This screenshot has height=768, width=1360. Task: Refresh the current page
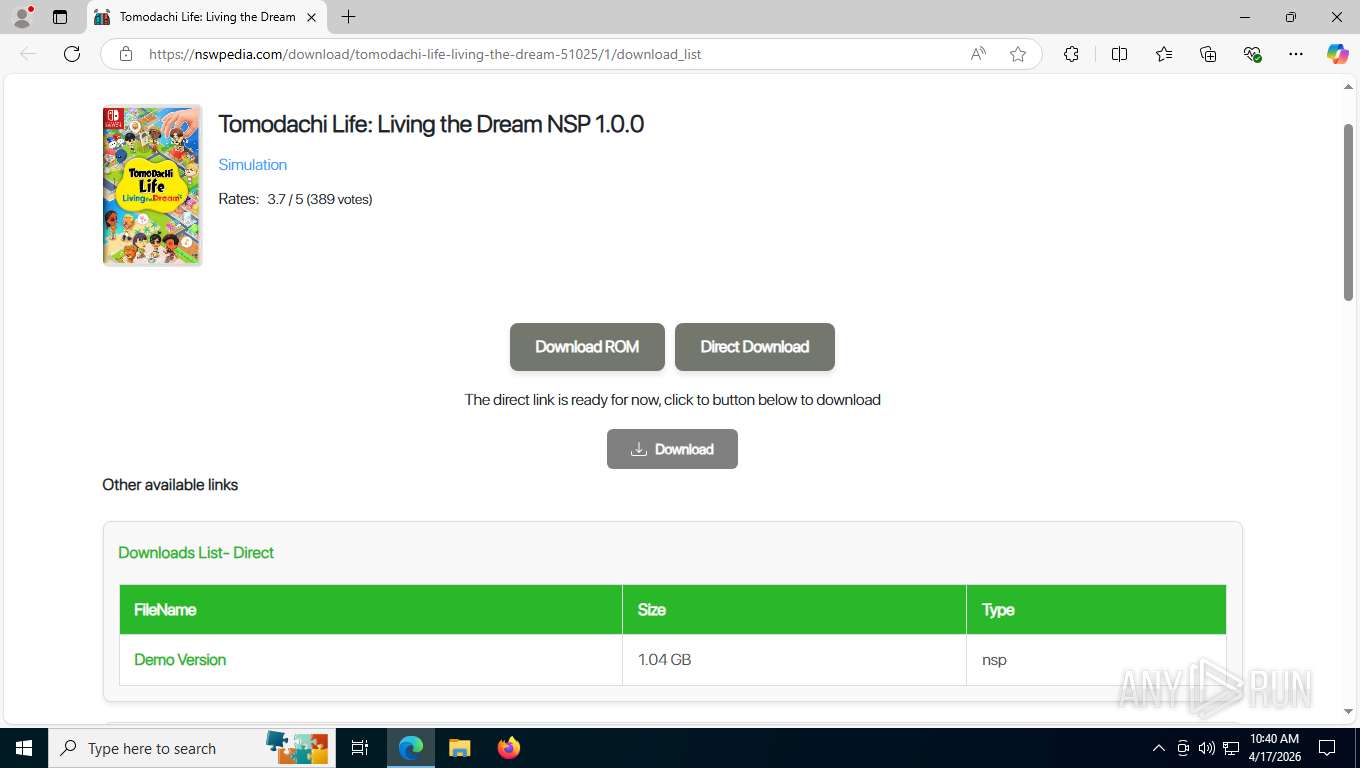(x=72, y=54)
